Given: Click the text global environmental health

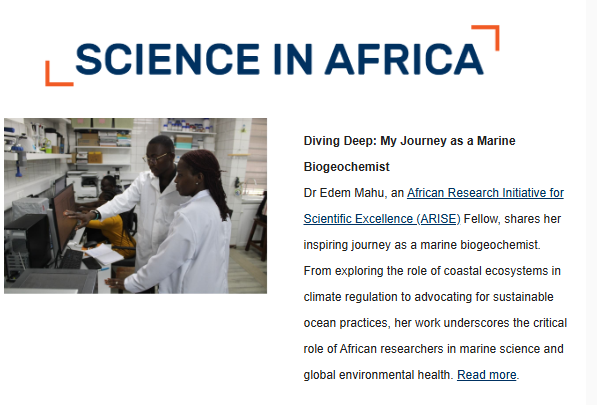Looking at the screenshot, I should click(x=378, y=375).
